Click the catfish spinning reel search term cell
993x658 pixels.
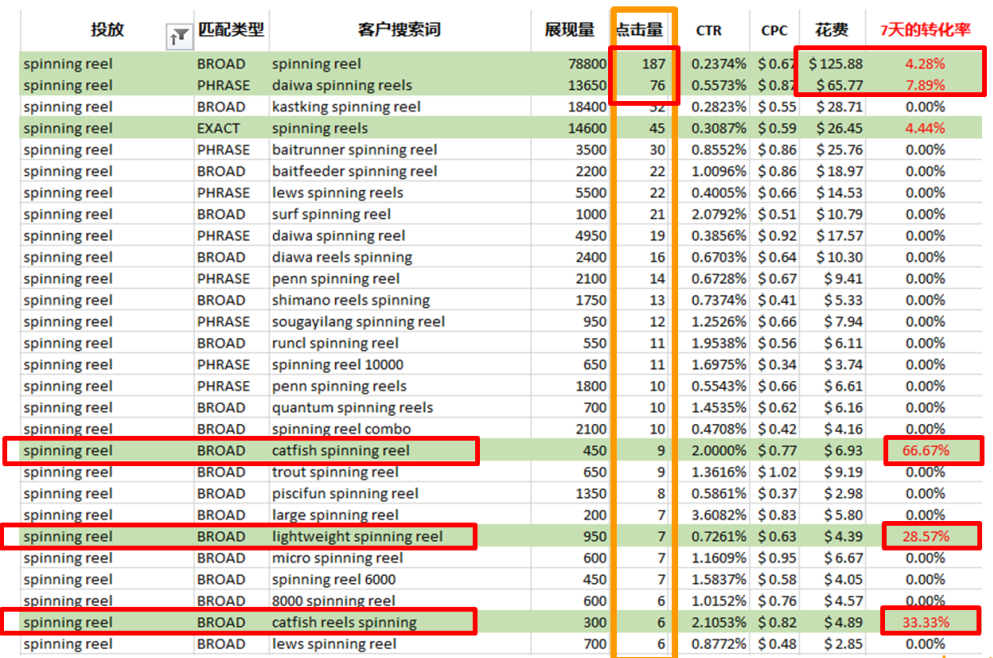pyautogui.click(x=340, y=450)
